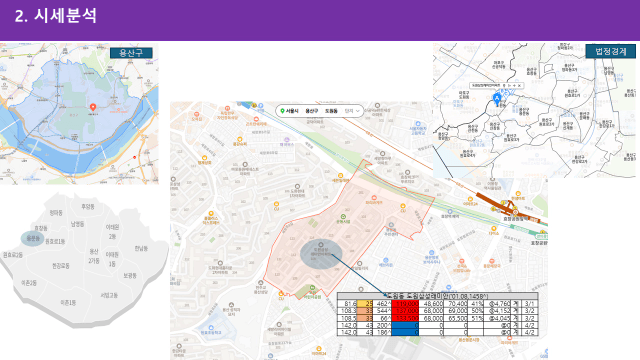
Task: Click the blue oval highlighting 용문동
Action: click(33, 238)
